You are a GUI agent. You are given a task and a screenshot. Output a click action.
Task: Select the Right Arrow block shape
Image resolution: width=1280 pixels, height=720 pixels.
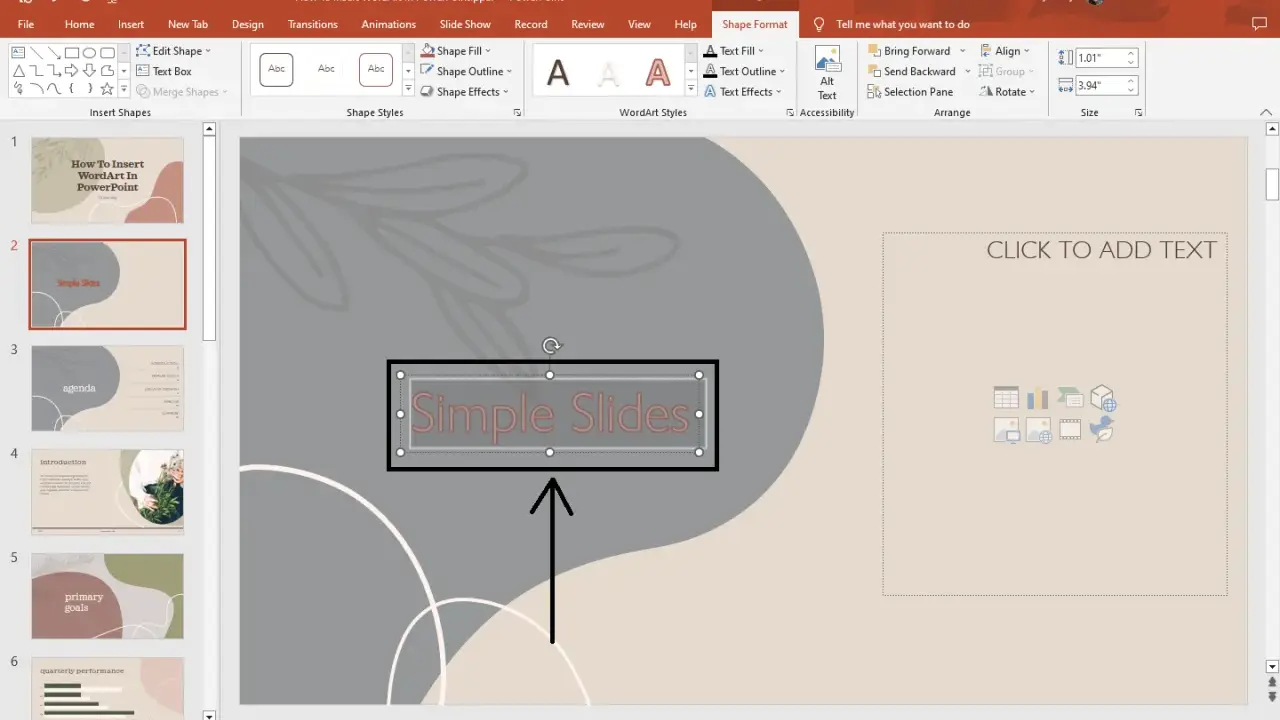pyautogui.click(x=72, y=70)
